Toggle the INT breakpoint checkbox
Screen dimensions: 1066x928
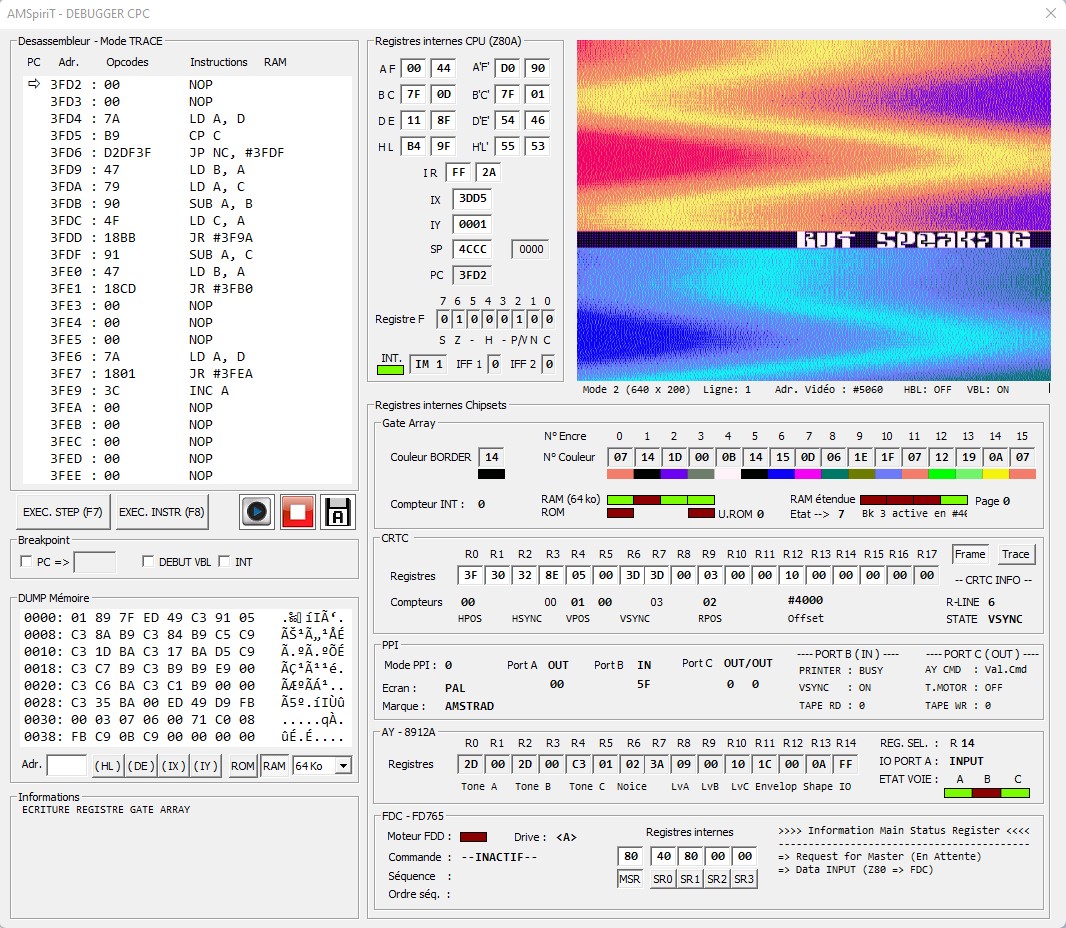pos(224,561)
